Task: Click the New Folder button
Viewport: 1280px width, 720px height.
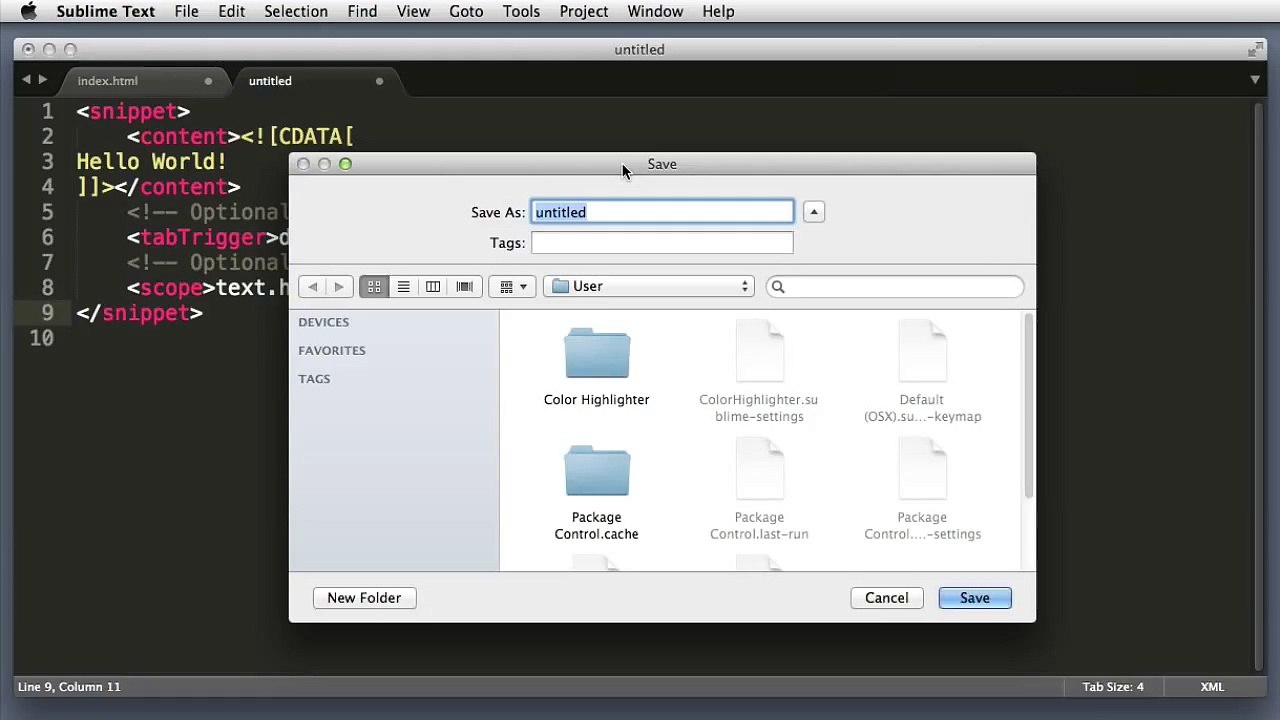Action: (364, 598)
